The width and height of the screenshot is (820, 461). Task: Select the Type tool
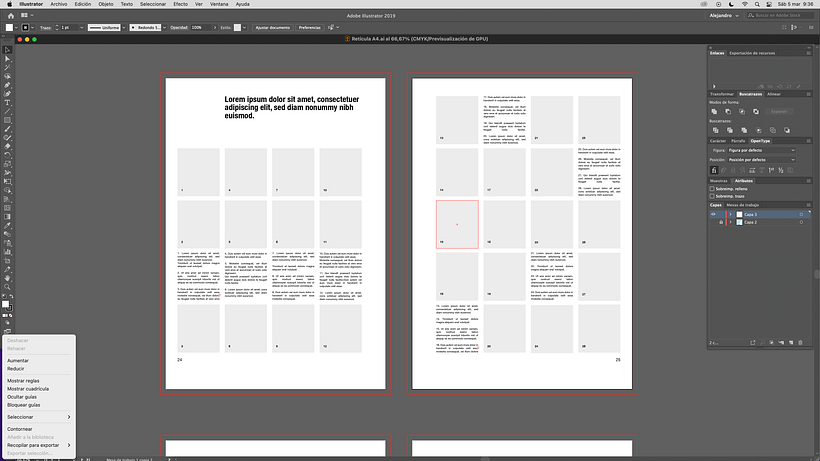point(7,103)
